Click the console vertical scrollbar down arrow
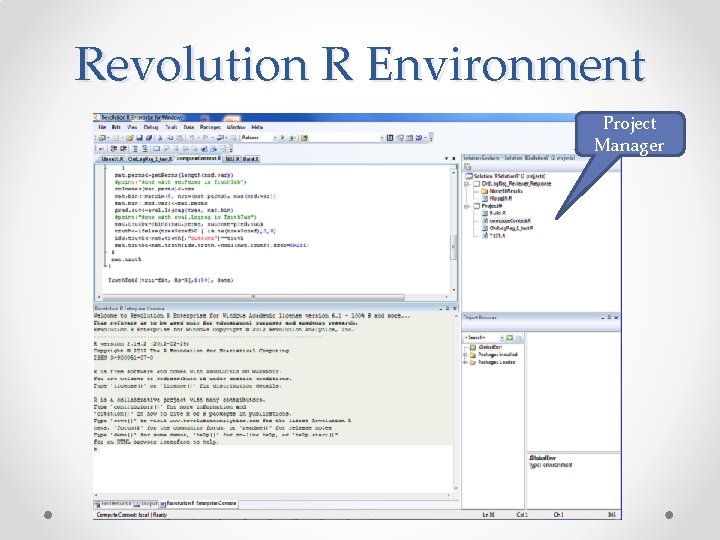 (456, 489)
